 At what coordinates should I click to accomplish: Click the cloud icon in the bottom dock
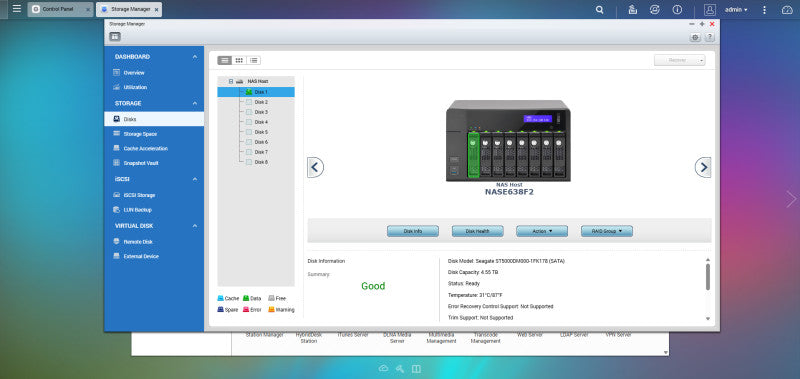pos(384,368)
